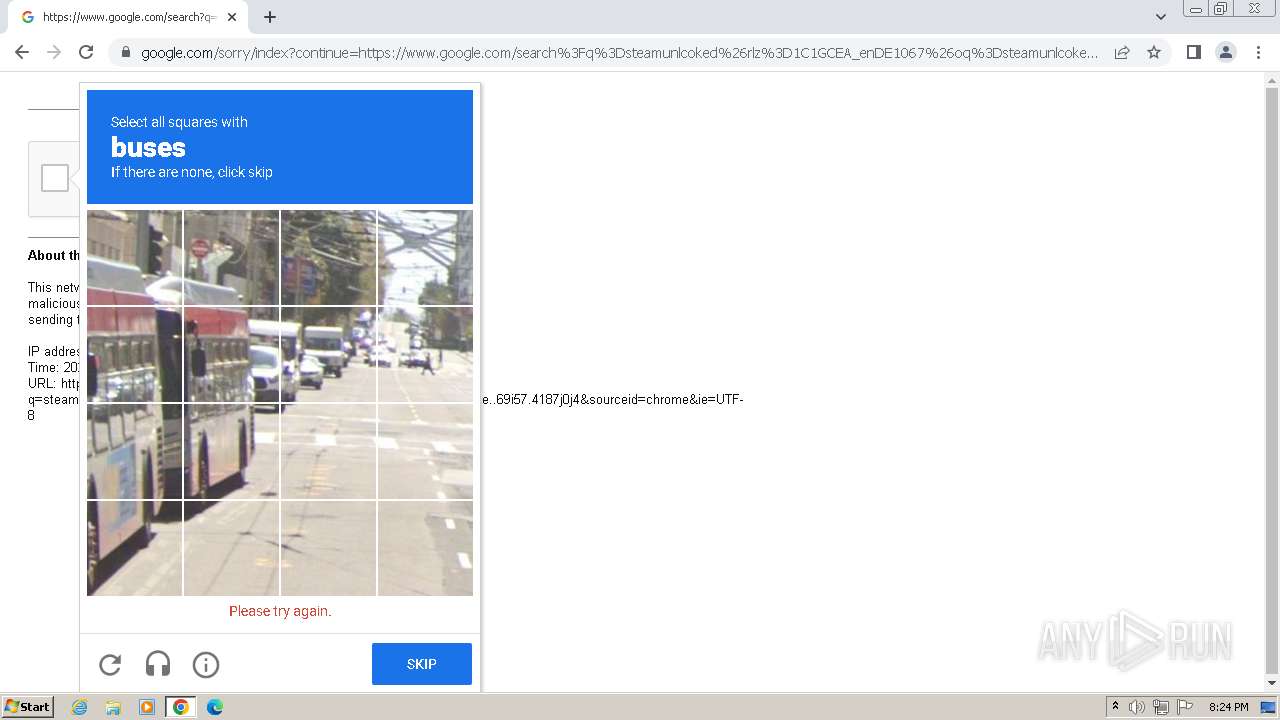Screen dimensions: 1280x720
Task: Click the address bar URL field
Action: click(619, 53)
